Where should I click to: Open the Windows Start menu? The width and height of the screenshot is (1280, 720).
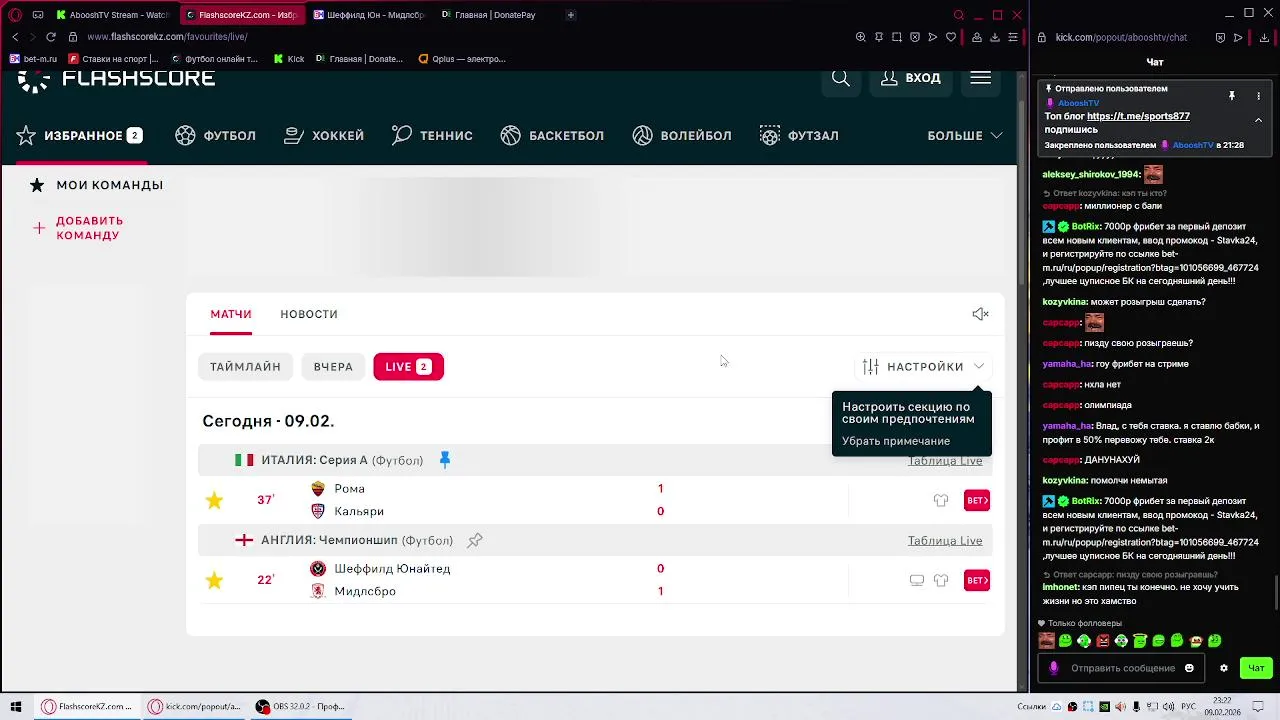pos(15,706)
